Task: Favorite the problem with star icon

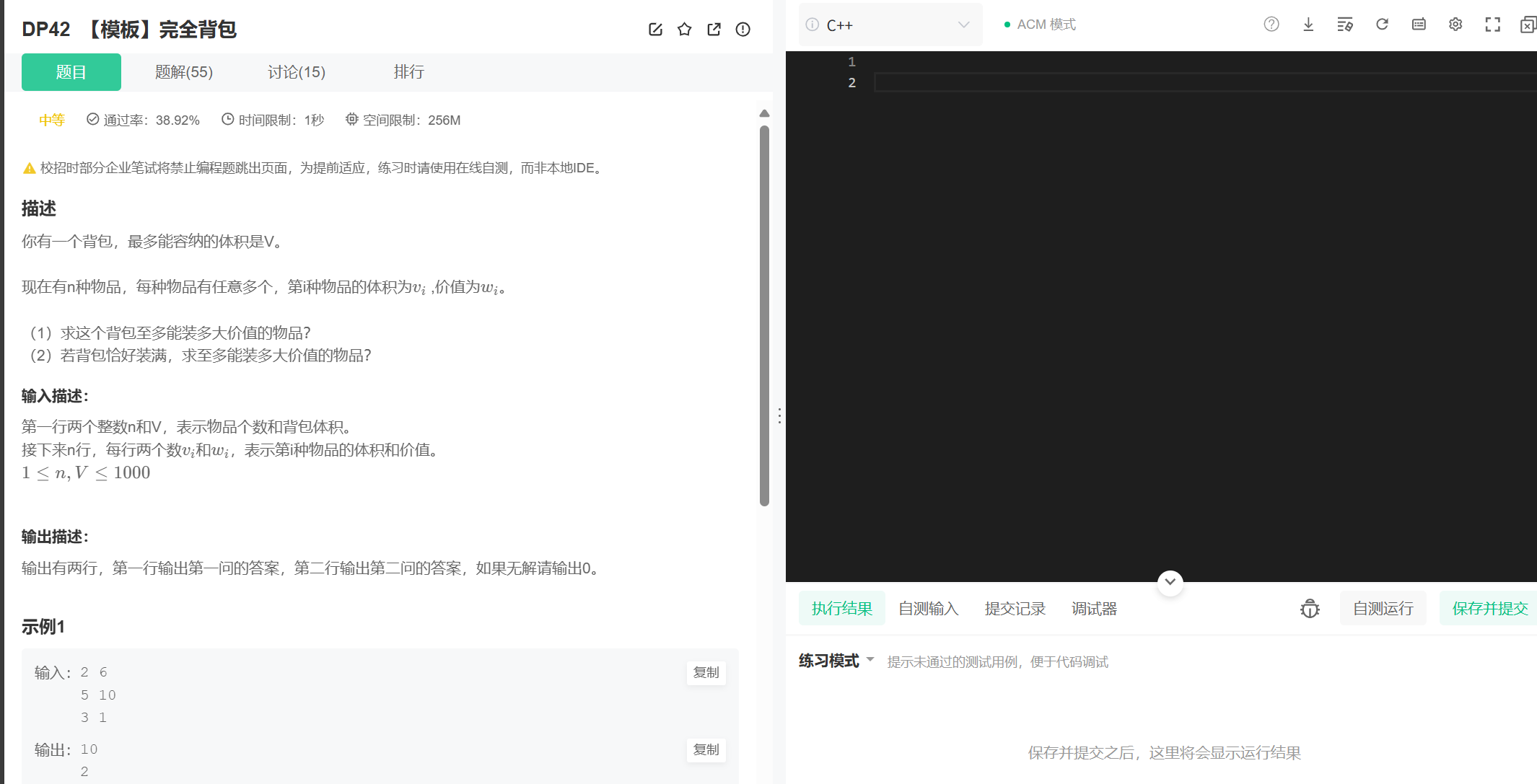Action: [x=685, y=30]
